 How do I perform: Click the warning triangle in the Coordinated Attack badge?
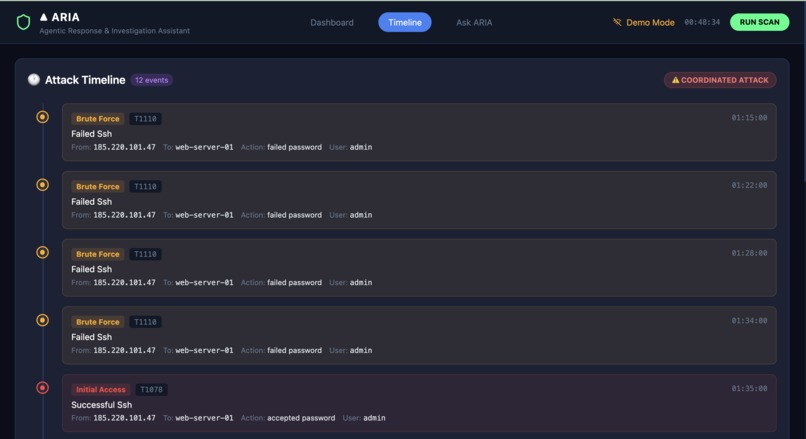(675, 80)
